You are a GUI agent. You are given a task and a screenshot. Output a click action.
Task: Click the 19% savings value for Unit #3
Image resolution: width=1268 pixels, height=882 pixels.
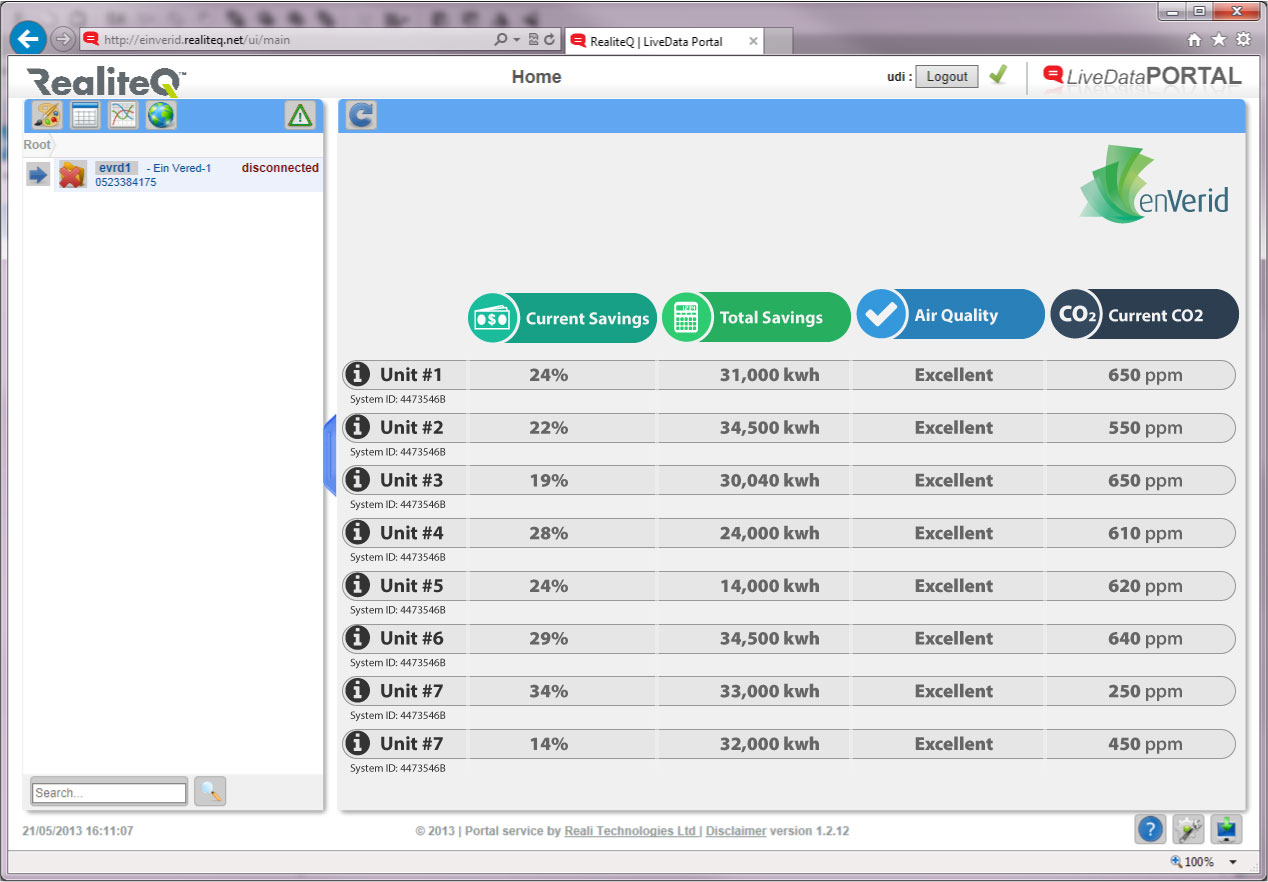(x=548, y=480)
